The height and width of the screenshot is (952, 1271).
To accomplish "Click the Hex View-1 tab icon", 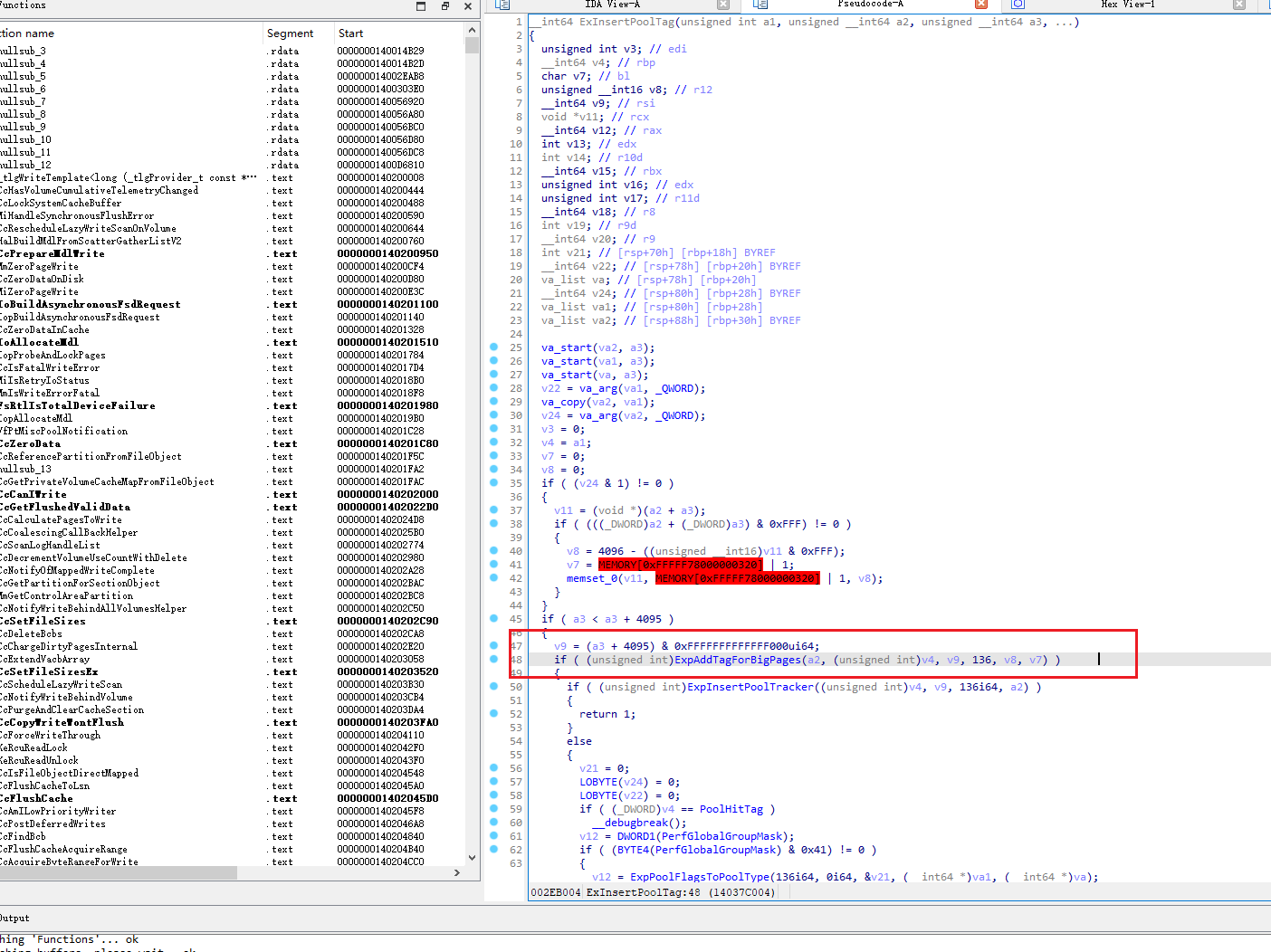I will [1018, 5].
